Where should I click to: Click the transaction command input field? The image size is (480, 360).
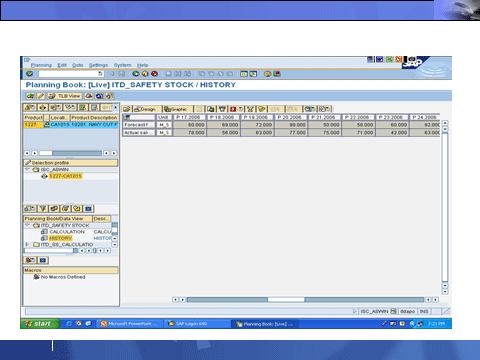click(71, 74)
